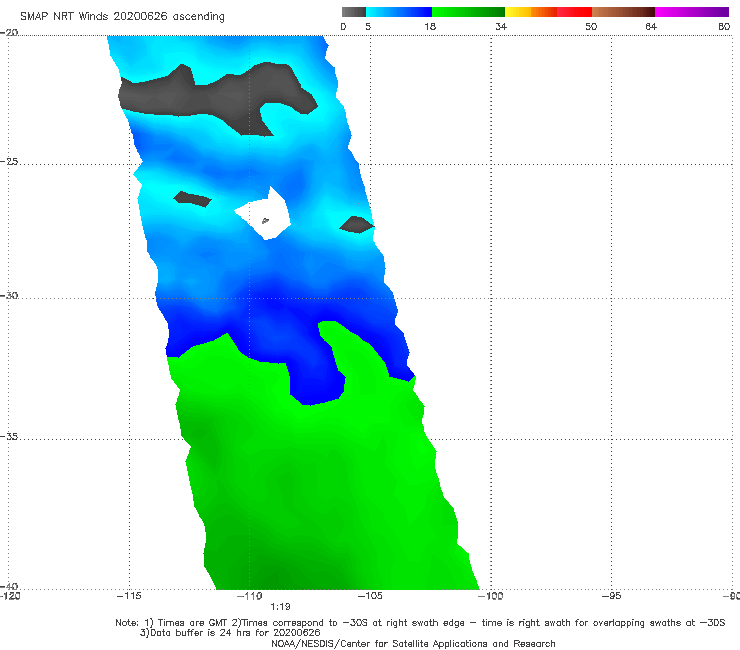Click the colorbar label '50'

point(591,26)
